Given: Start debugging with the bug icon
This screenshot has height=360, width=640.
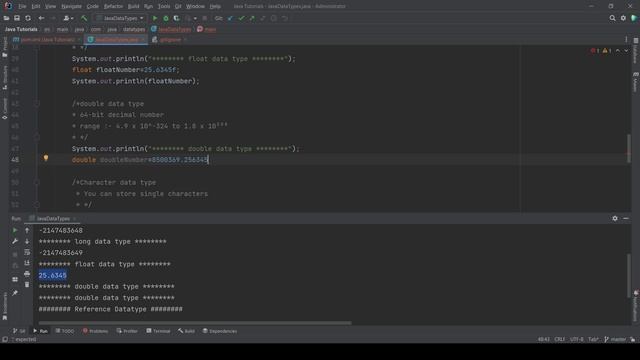Looking at the screenshot, I should 166,18.
